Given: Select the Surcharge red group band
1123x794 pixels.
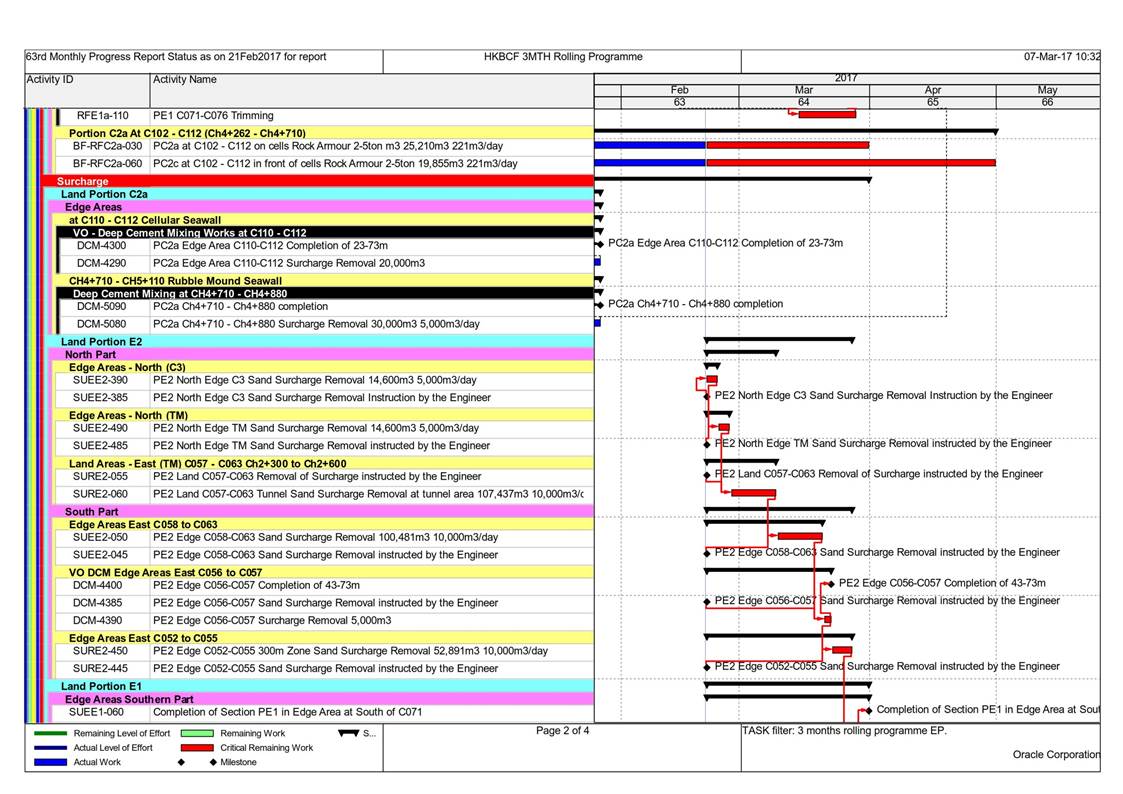Looking at the screenshot, I should [318, 181].
